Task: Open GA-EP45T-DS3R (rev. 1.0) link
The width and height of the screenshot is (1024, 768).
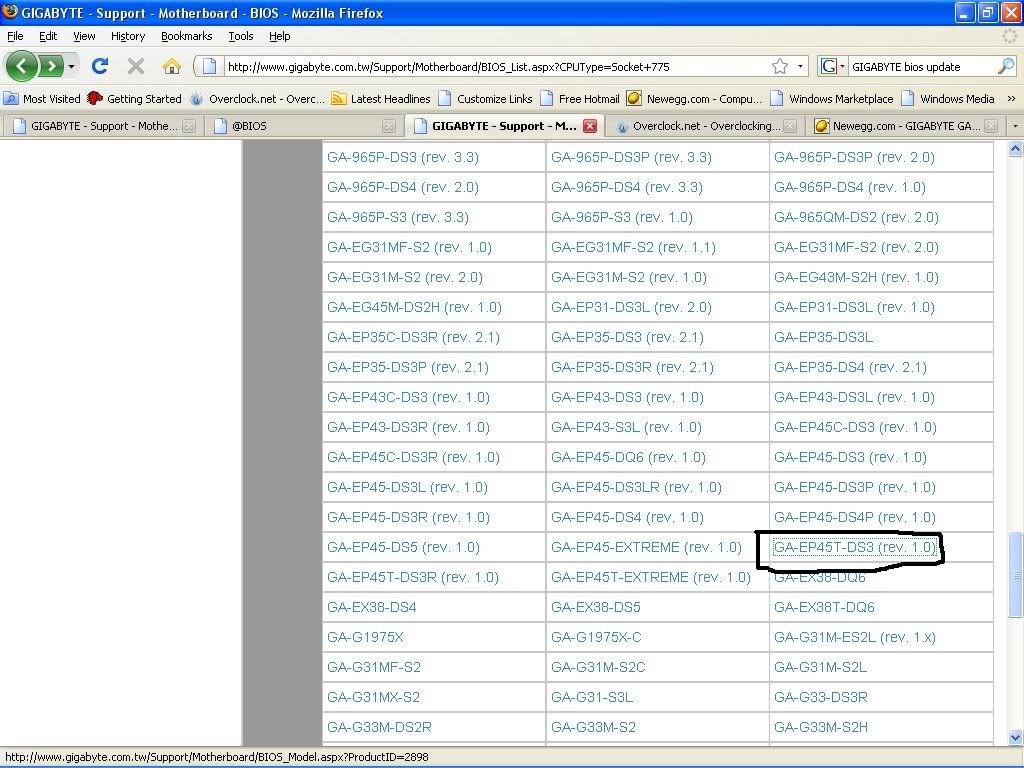Action: click(x=413, y=577)
